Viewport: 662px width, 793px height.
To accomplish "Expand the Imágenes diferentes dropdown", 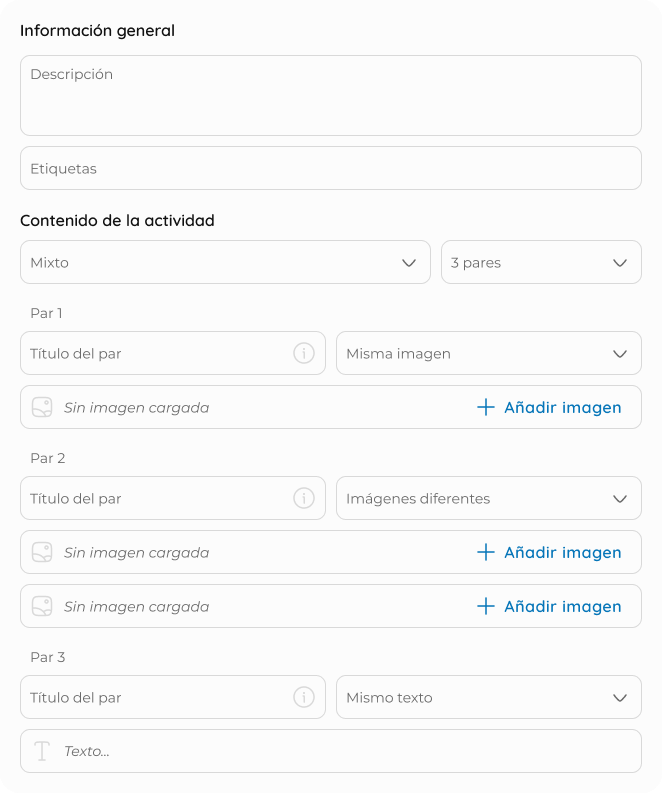I will click(x=489, y=498).
